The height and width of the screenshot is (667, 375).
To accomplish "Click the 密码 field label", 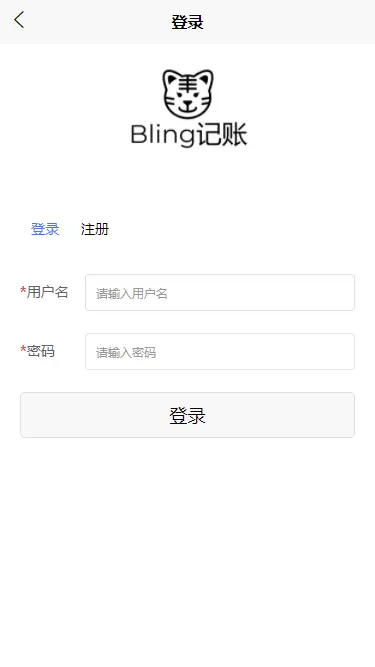I will [41, 351].
